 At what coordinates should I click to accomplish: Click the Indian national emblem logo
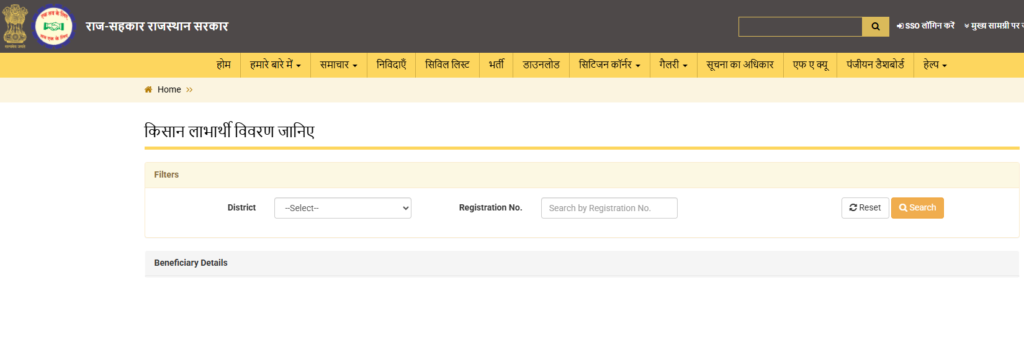14,27
